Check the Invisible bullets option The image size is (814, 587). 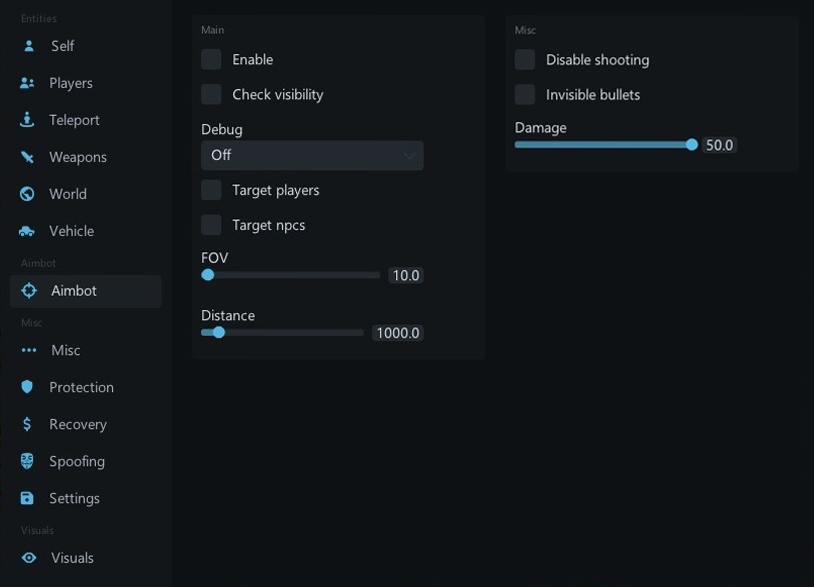pos(525,94)
